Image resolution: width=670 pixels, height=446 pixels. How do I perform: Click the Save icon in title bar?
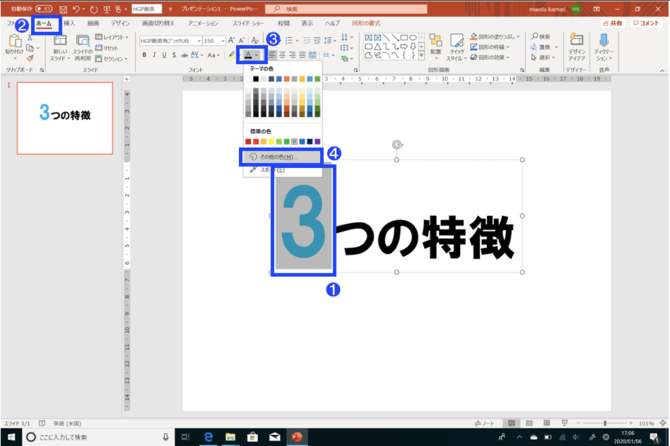coord(63,9)
